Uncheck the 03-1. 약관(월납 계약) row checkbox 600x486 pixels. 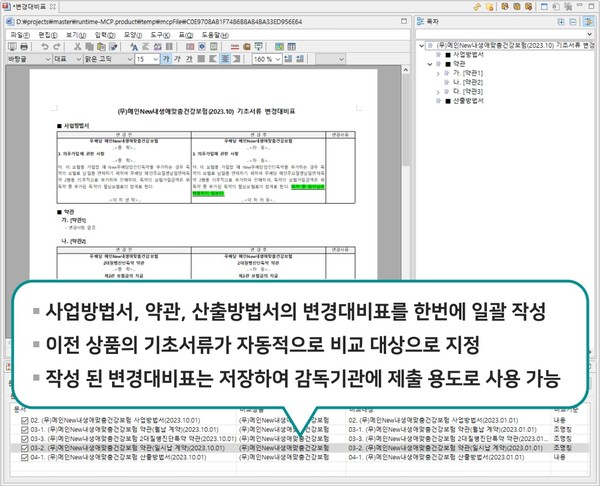tap(25, 429)
